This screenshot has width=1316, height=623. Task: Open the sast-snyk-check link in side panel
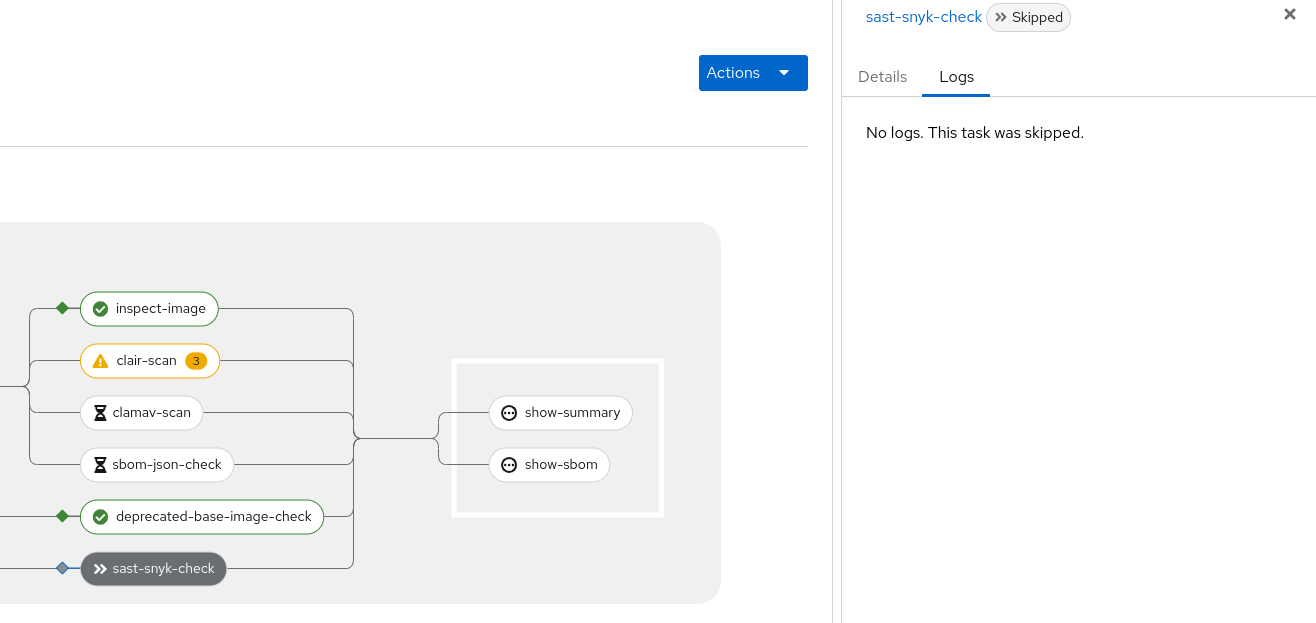[x=923, y=17]
